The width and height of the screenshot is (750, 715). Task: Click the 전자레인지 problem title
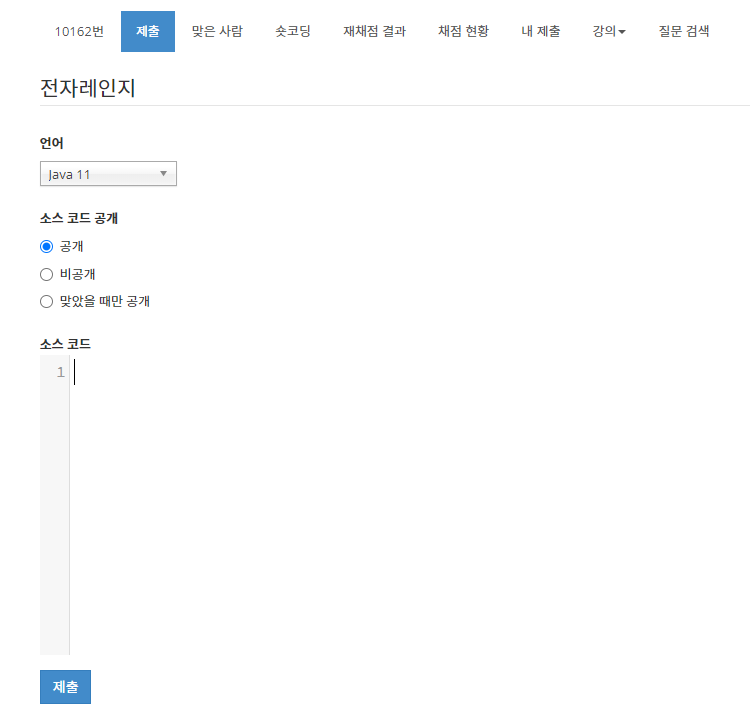88,88
